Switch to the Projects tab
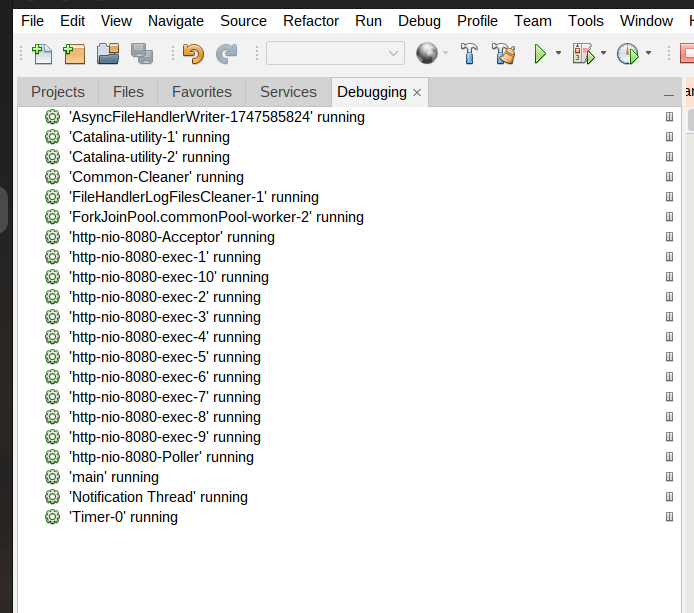The image size is (694, 613). pos(58,92)
